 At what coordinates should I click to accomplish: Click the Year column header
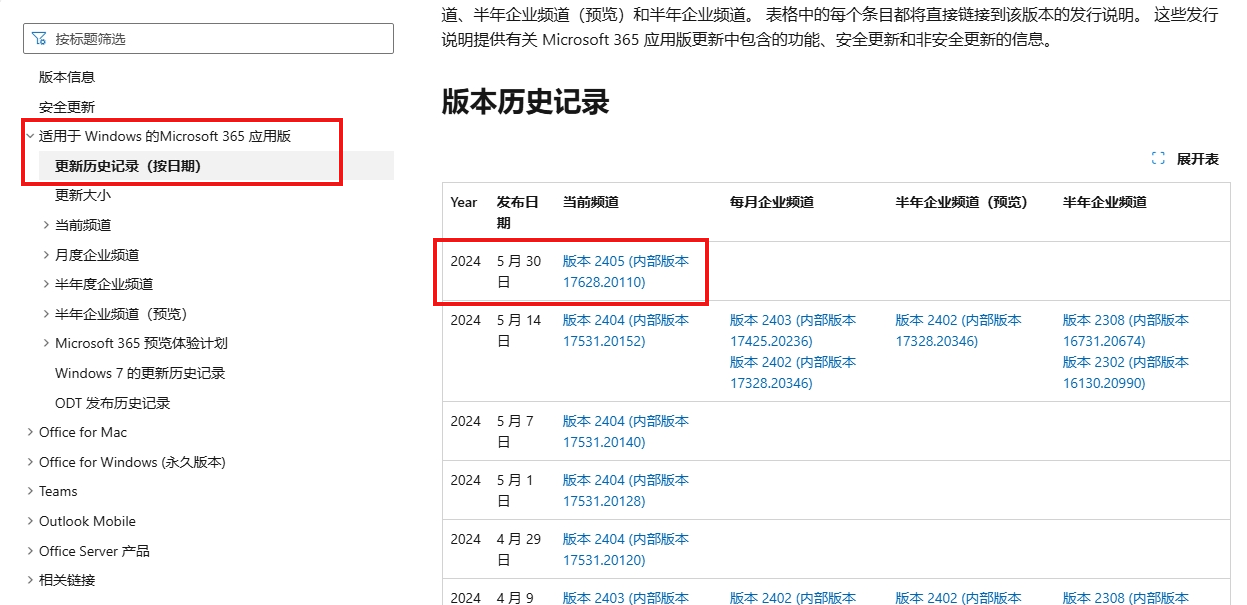tap(464, 202)
